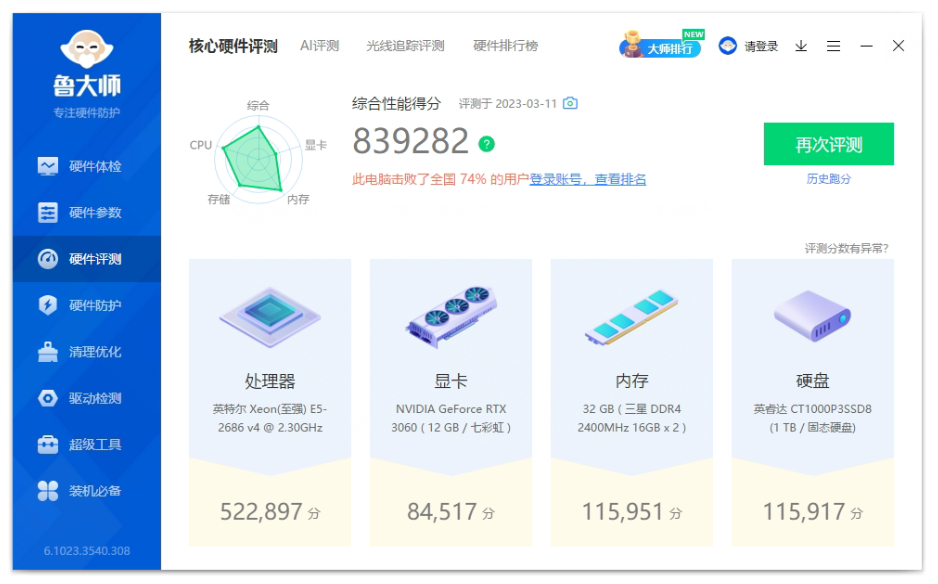This screenshot has height=584, width=938.
Task: Open 超级工具 in the sidebar
Action: coord(87,445)
